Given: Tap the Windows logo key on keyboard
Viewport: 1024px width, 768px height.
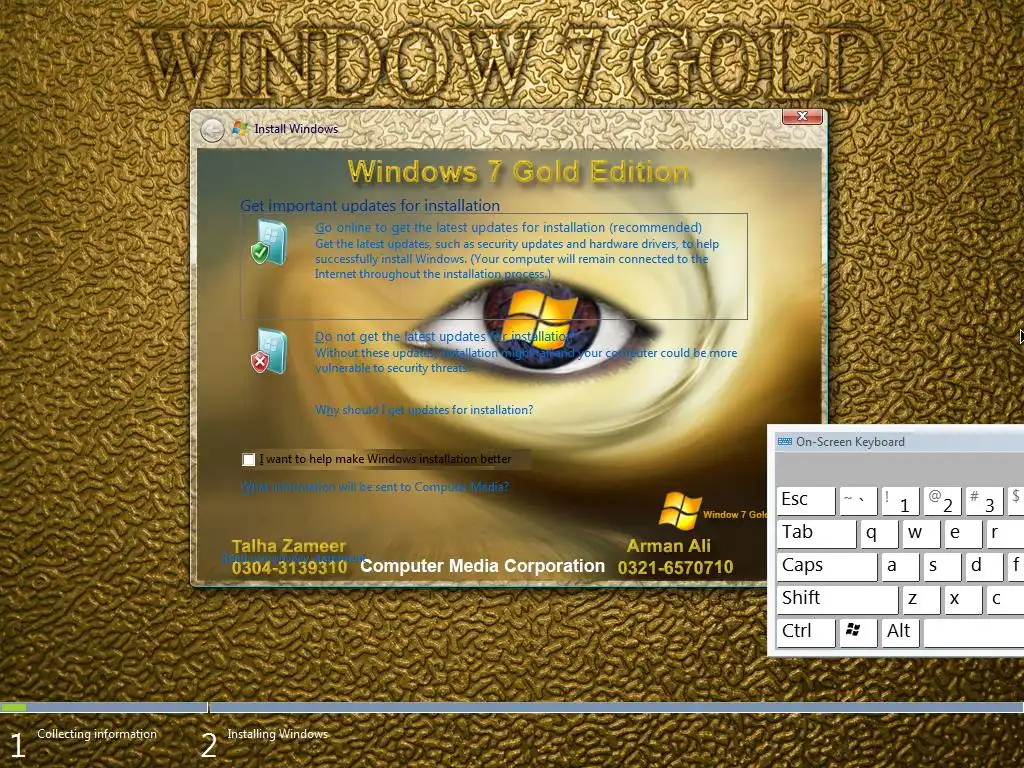Looking at the screenshot, I should 857,631.
